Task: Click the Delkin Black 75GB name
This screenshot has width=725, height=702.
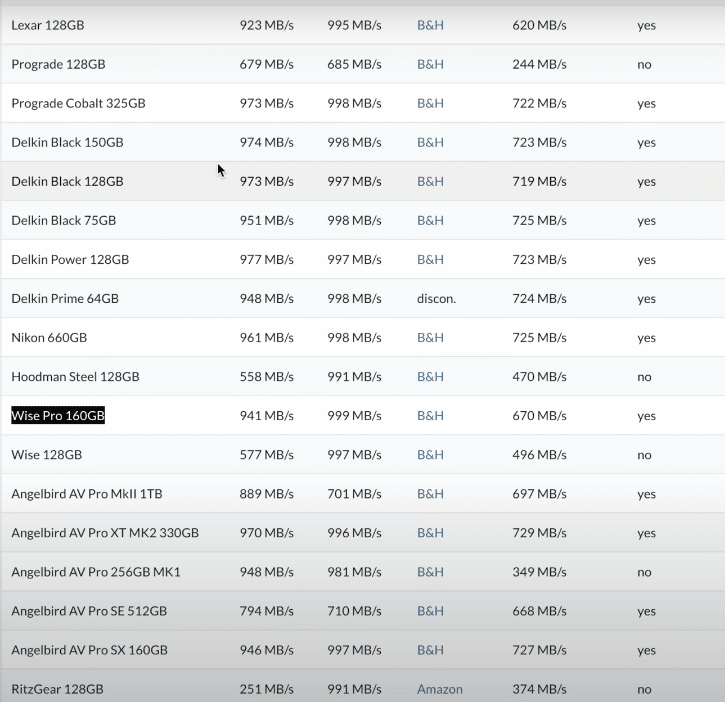Action: (x=64, y=220)
